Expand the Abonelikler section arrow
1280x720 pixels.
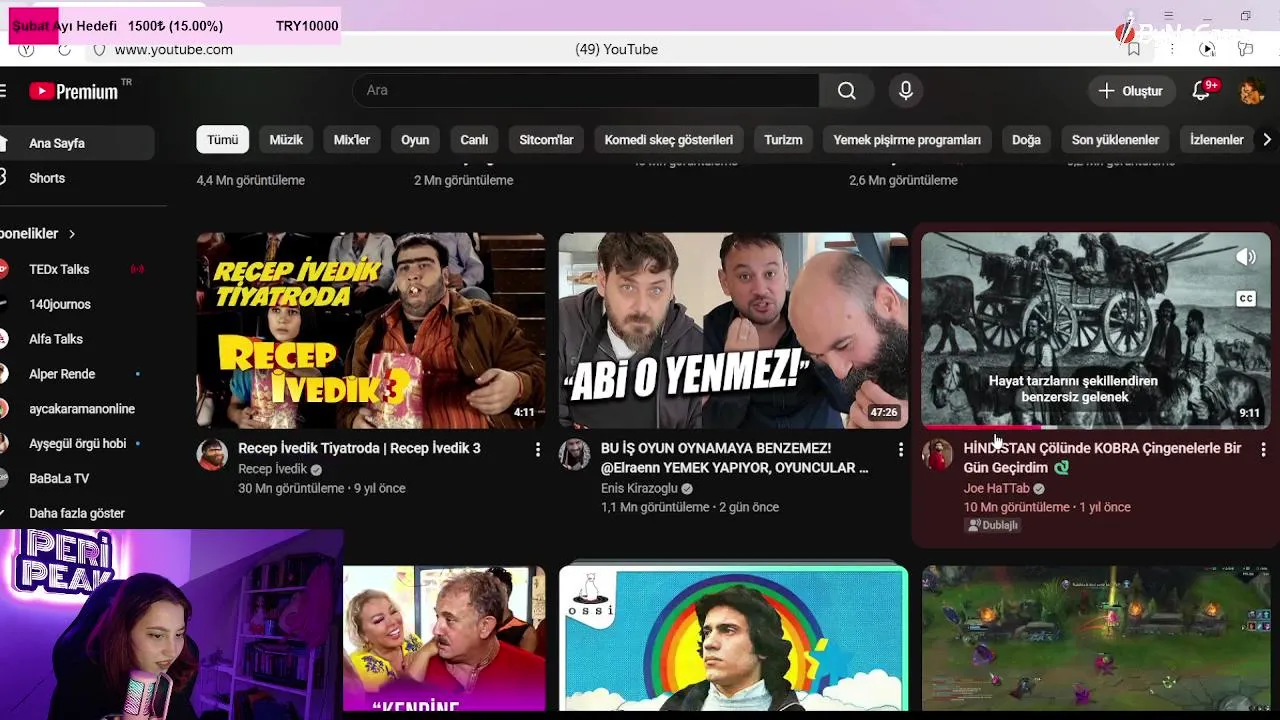click(x=72, y=234)
